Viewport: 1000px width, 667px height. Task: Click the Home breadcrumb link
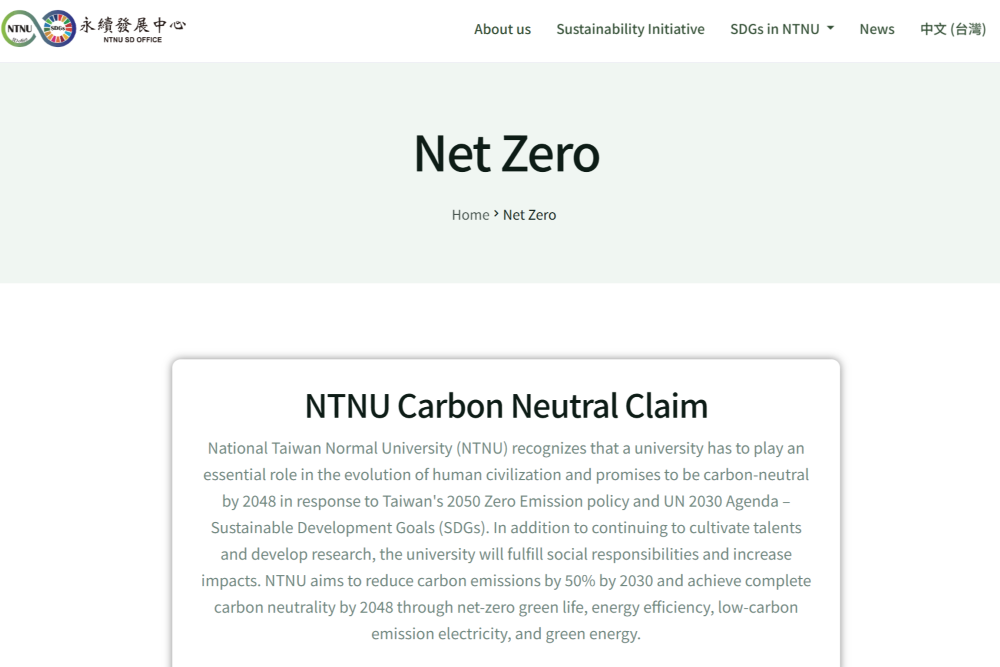click(470, 215)
